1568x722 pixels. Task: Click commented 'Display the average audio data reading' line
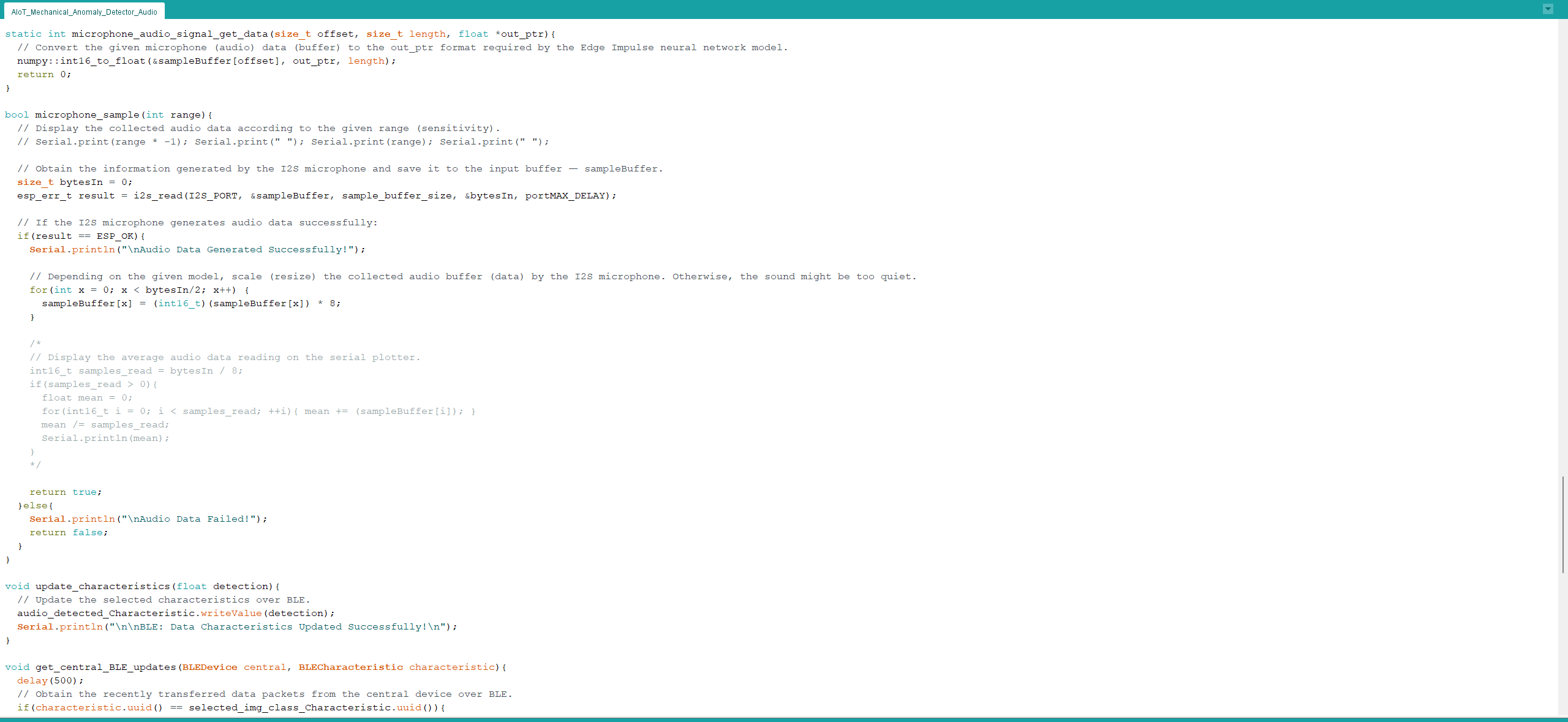coord(225,358)
